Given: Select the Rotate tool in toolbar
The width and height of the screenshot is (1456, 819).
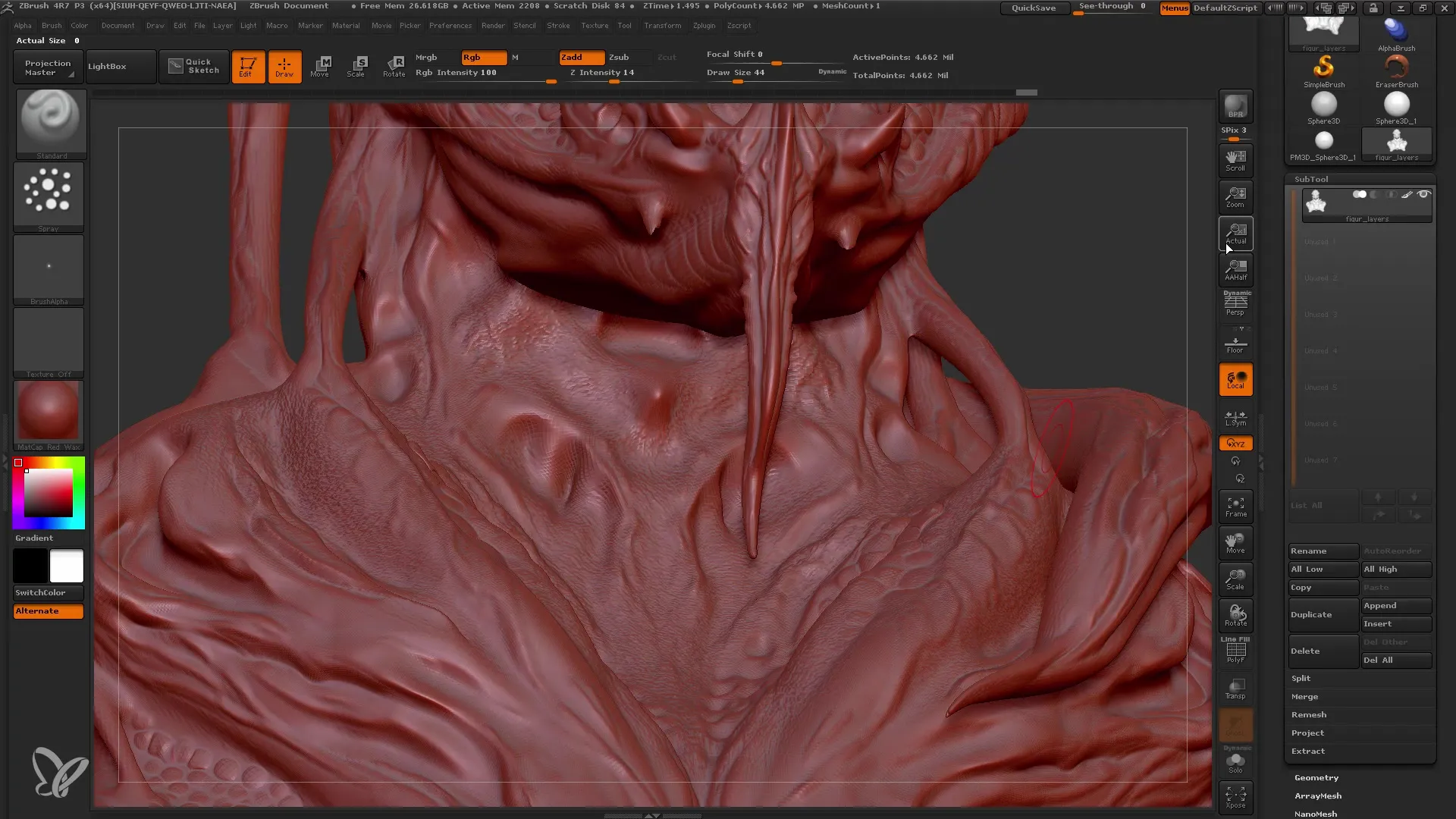Looking at the screenshot, I should (x=394, y=65).
